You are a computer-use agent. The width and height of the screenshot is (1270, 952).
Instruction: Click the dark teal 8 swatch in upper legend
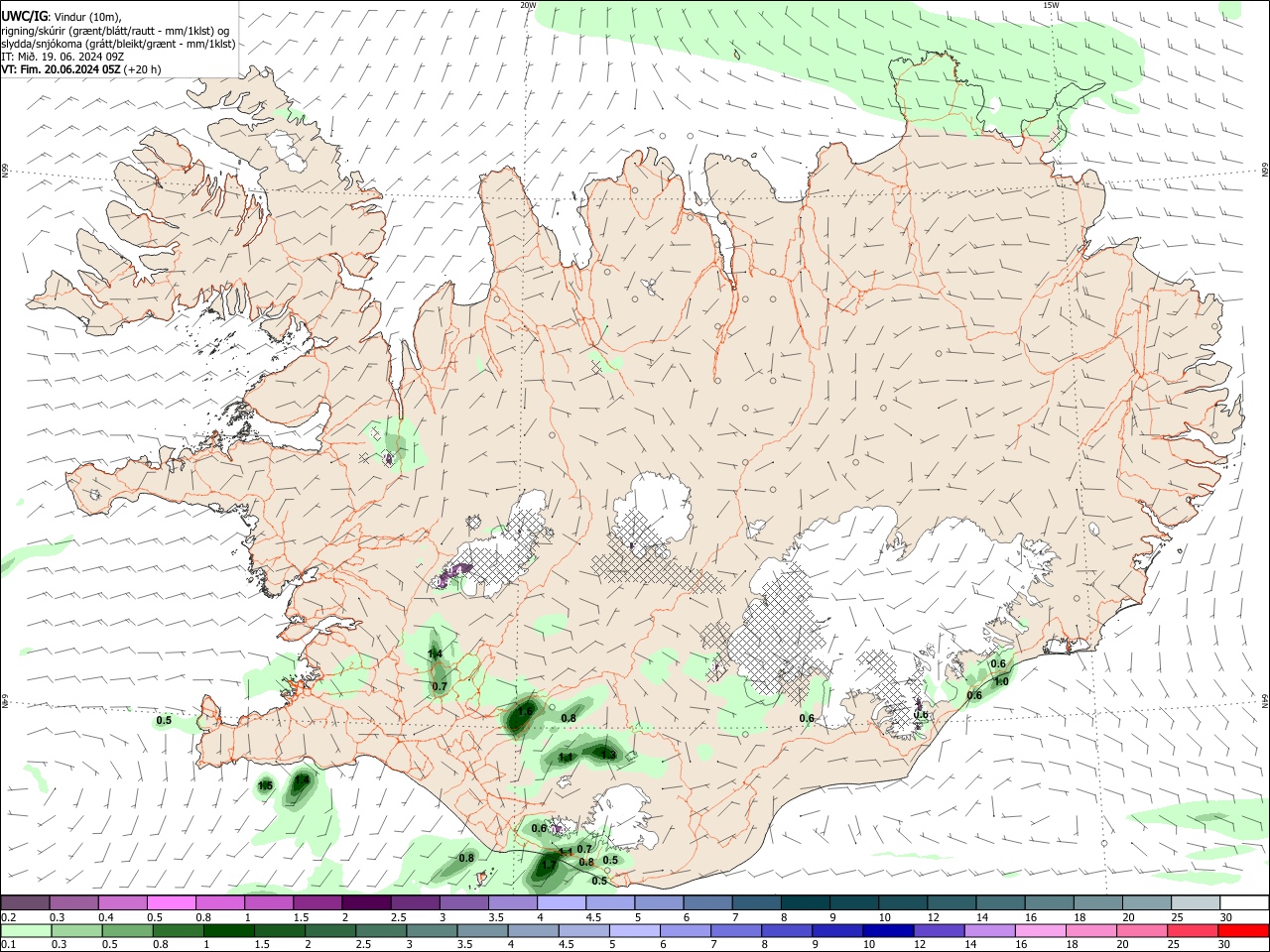click(x=804, y=902)
